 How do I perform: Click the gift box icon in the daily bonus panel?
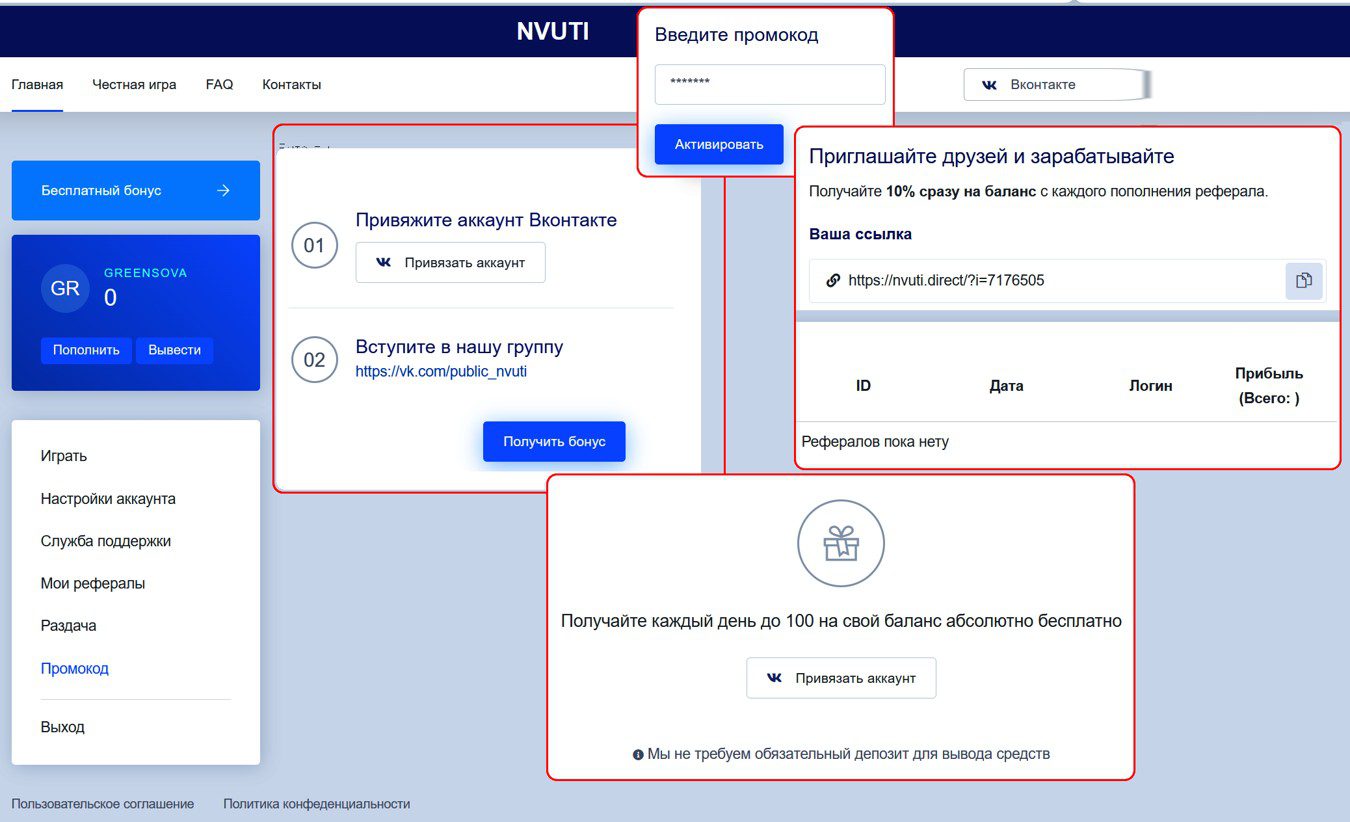(x=841, y=543)
